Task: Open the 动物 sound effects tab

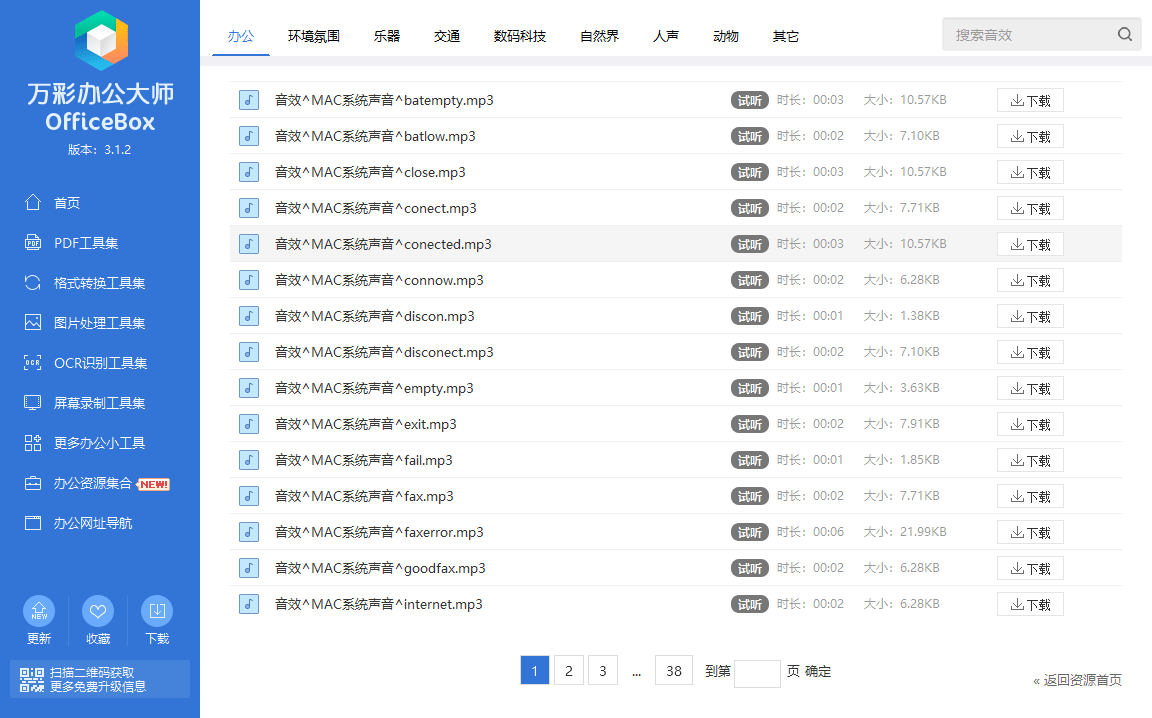Action: point(725,36)
